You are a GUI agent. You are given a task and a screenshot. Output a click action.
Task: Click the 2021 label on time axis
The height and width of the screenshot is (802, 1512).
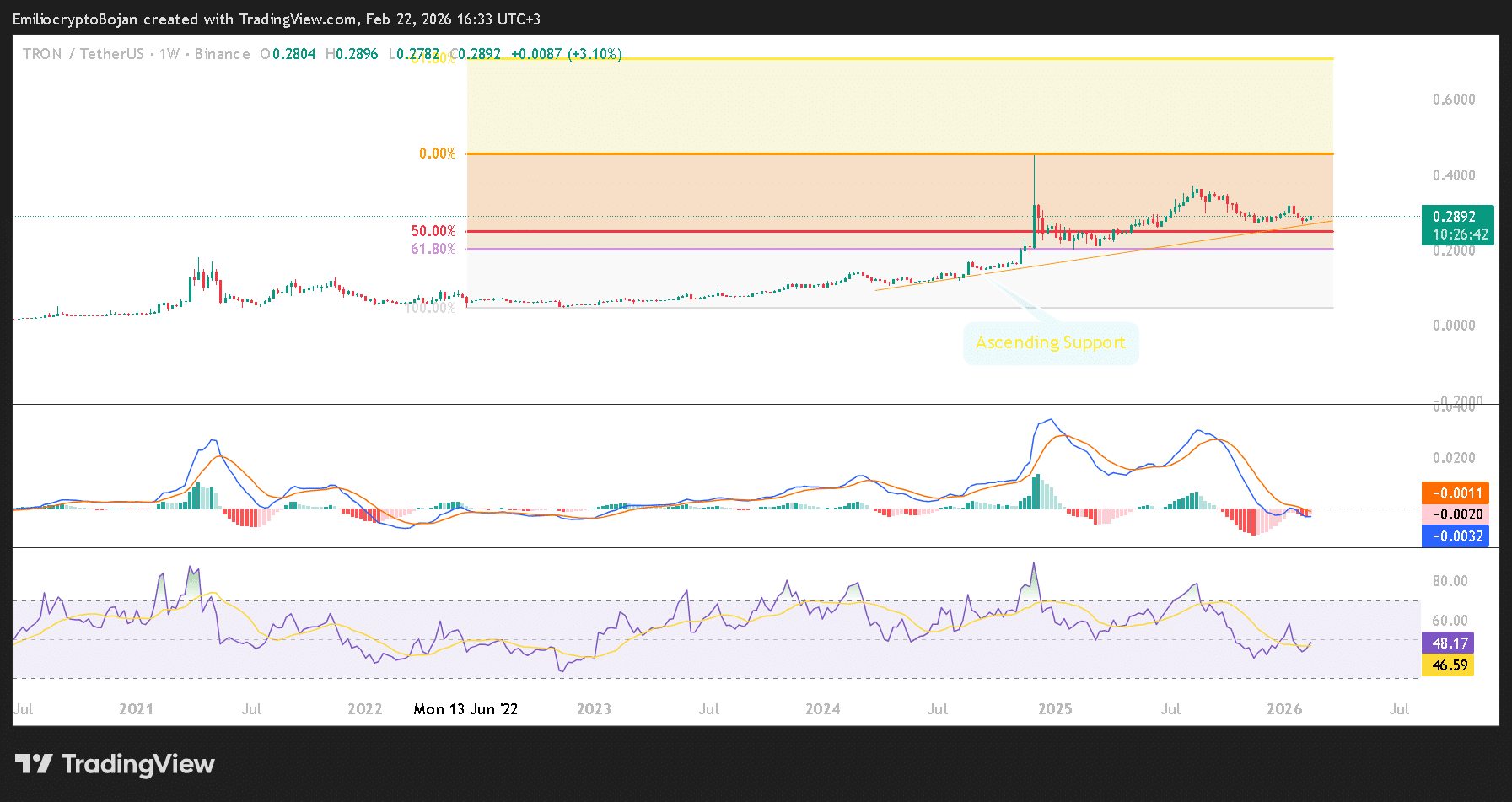point(136,709)
